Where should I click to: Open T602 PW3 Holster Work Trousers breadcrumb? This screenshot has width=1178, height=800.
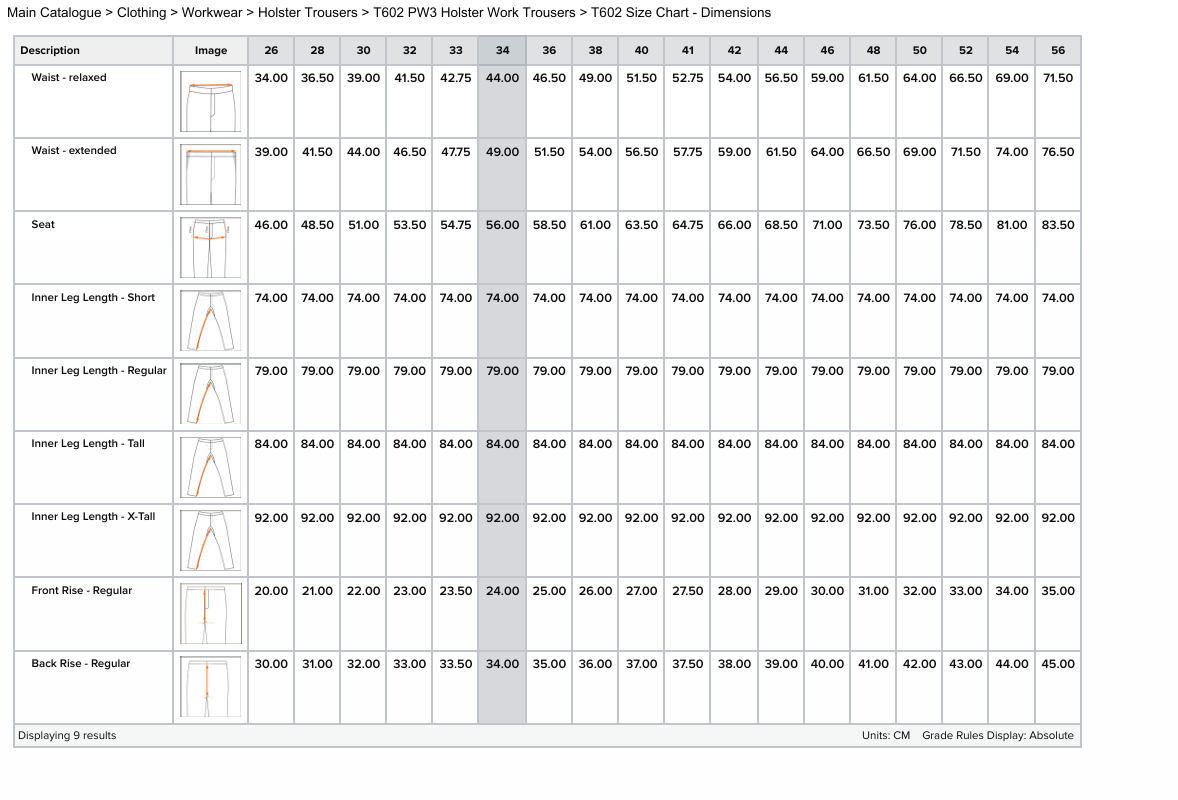click(x=474, y=13)
